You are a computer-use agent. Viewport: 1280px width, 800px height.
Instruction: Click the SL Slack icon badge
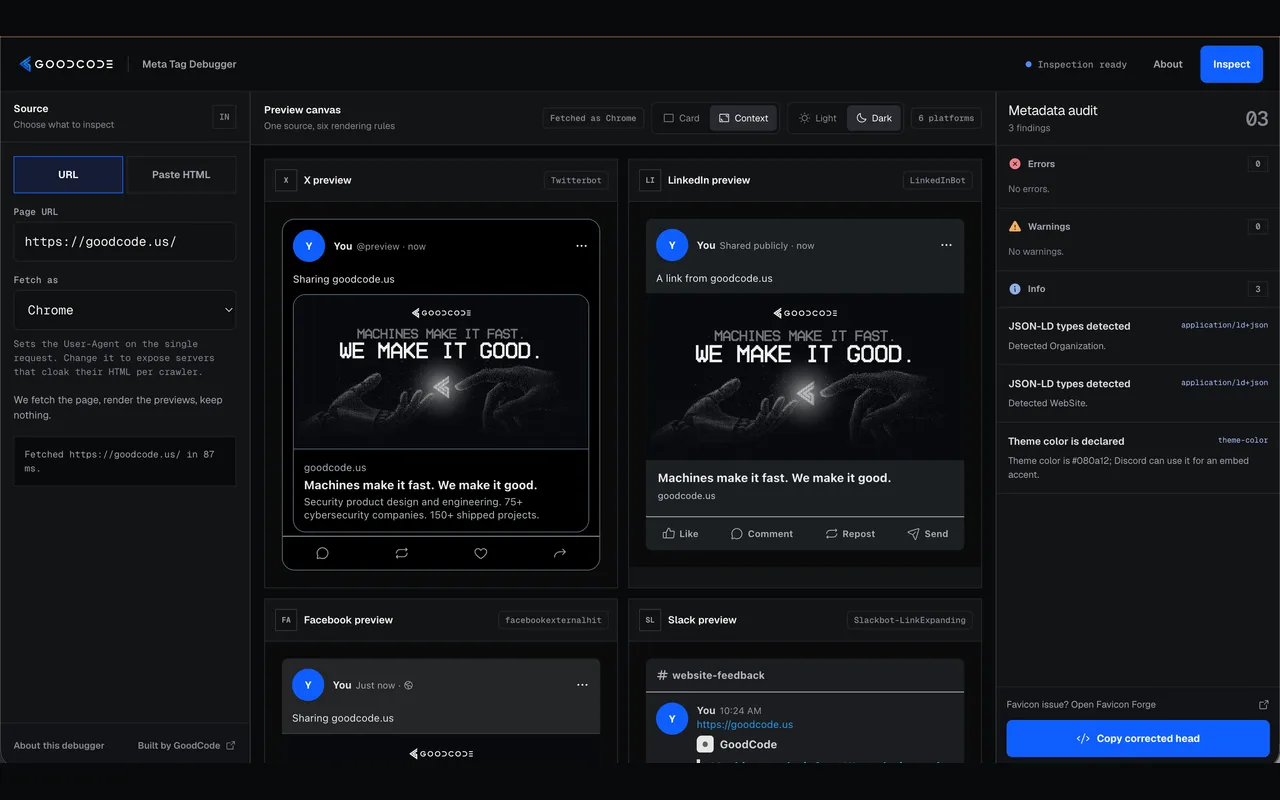[x=650, y=620]
